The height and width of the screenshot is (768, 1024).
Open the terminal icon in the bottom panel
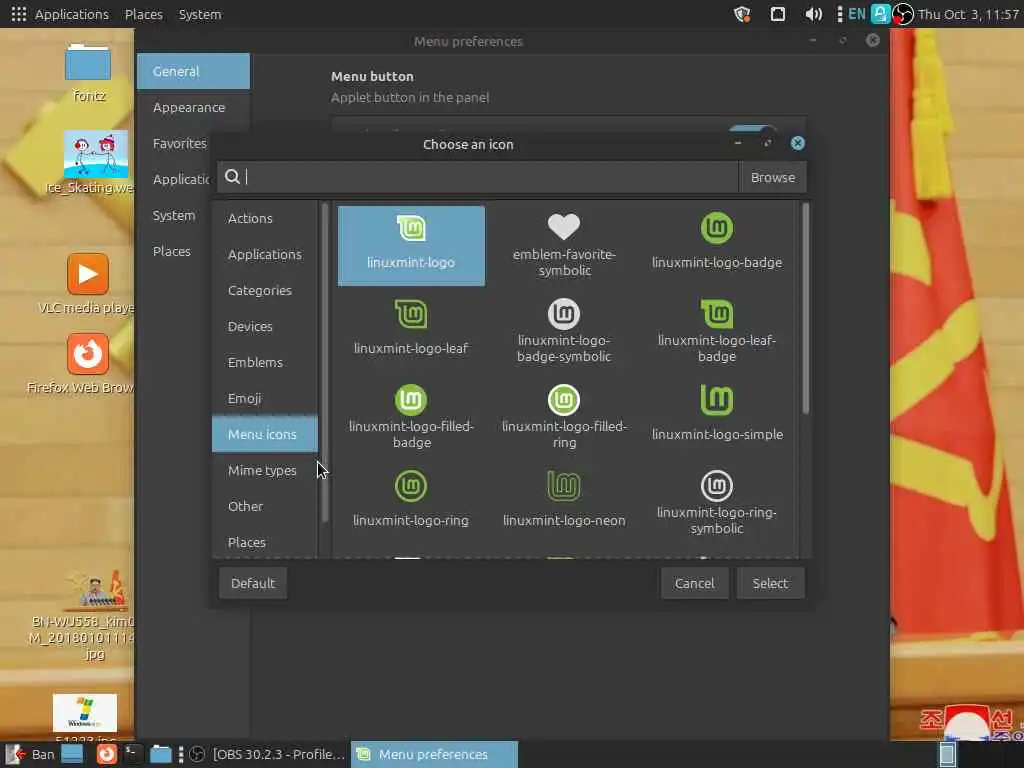(133, 754)
